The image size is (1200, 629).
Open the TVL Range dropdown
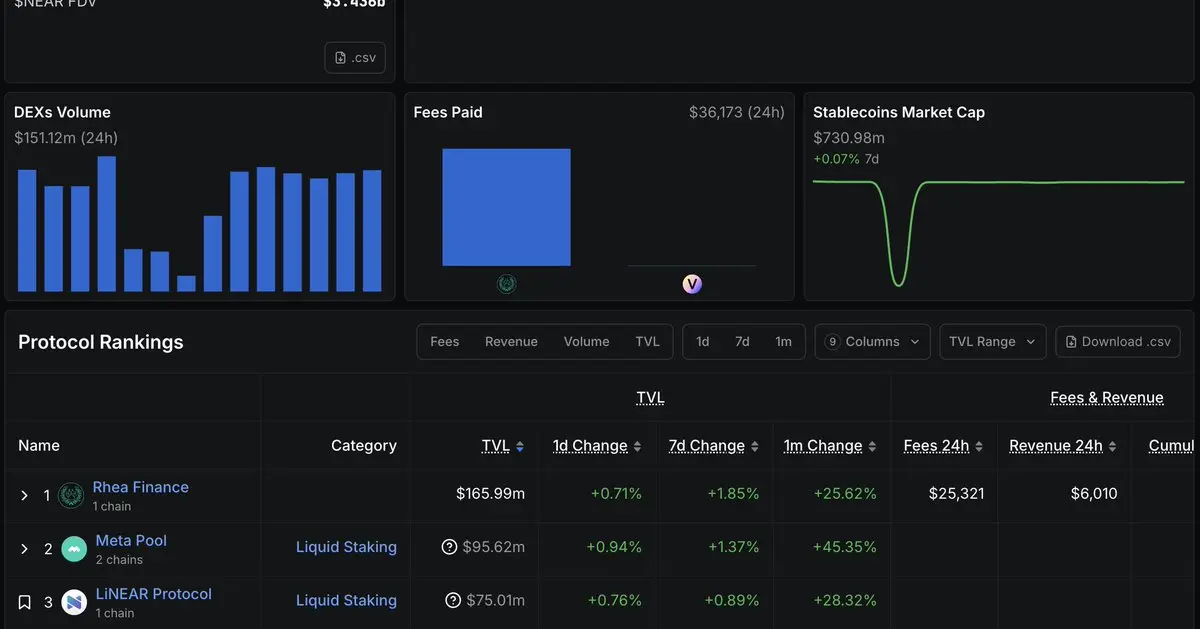[x=993, y=342]
